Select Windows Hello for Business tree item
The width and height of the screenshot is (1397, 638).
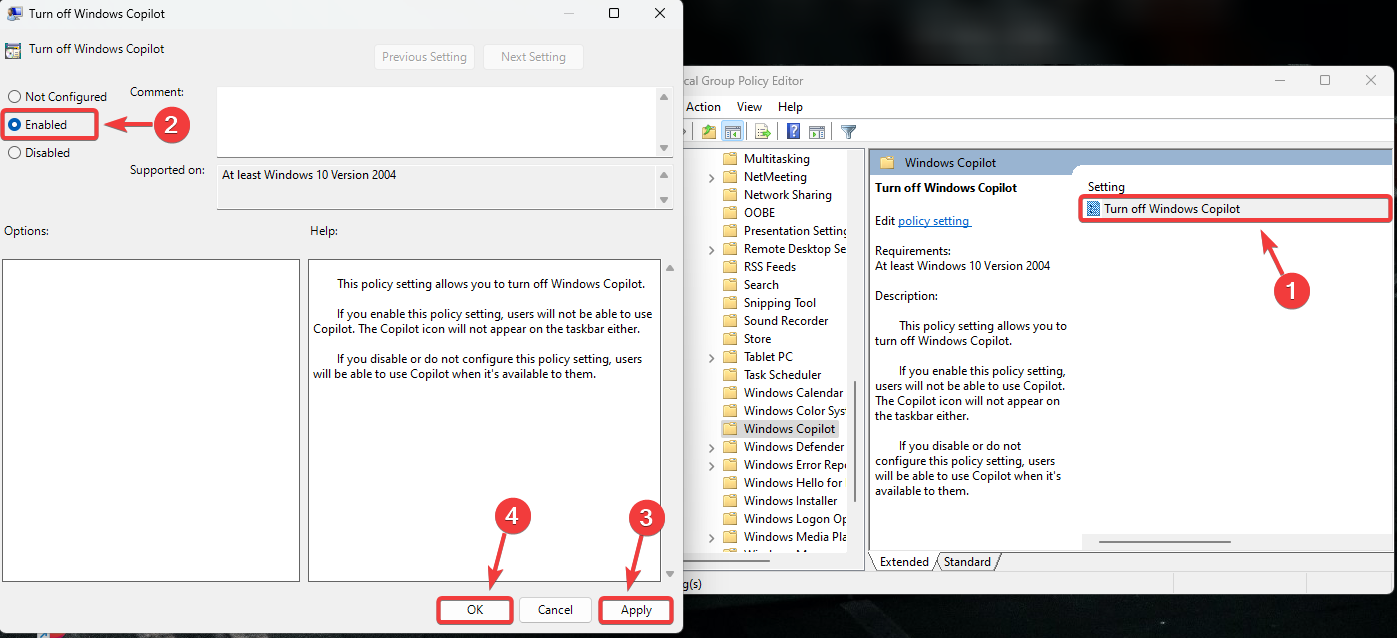click(793, 483)
